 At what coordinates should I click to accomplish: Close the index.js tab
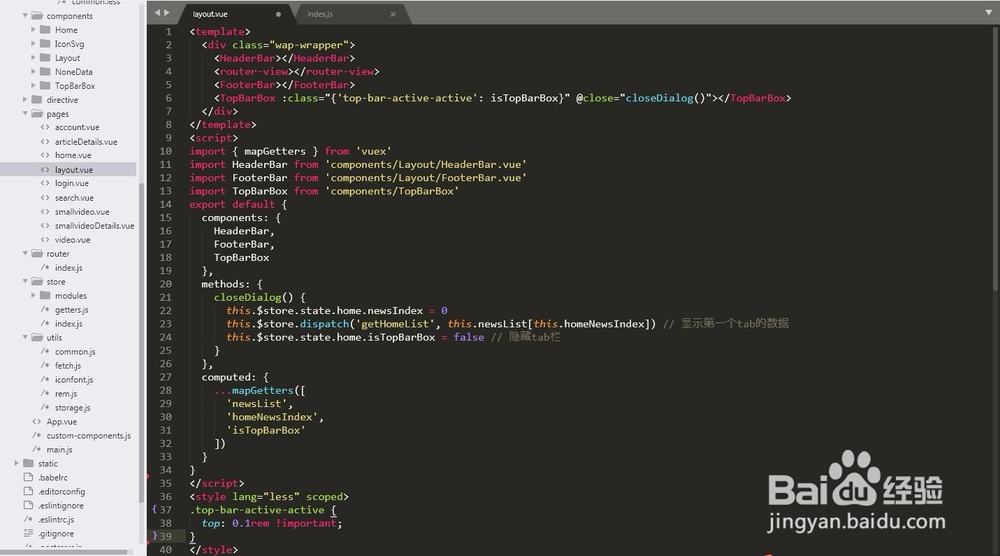393,14
